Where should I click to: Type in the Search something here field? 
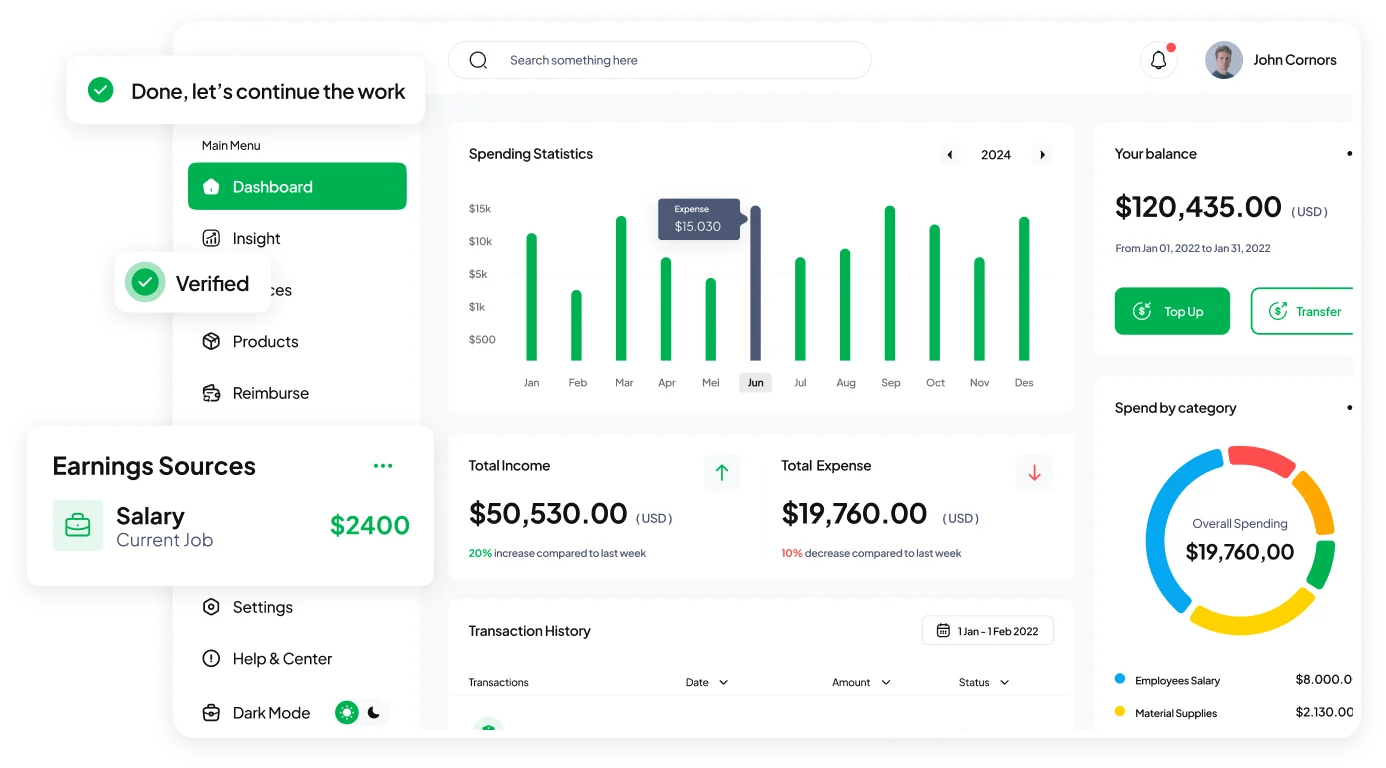680,60
